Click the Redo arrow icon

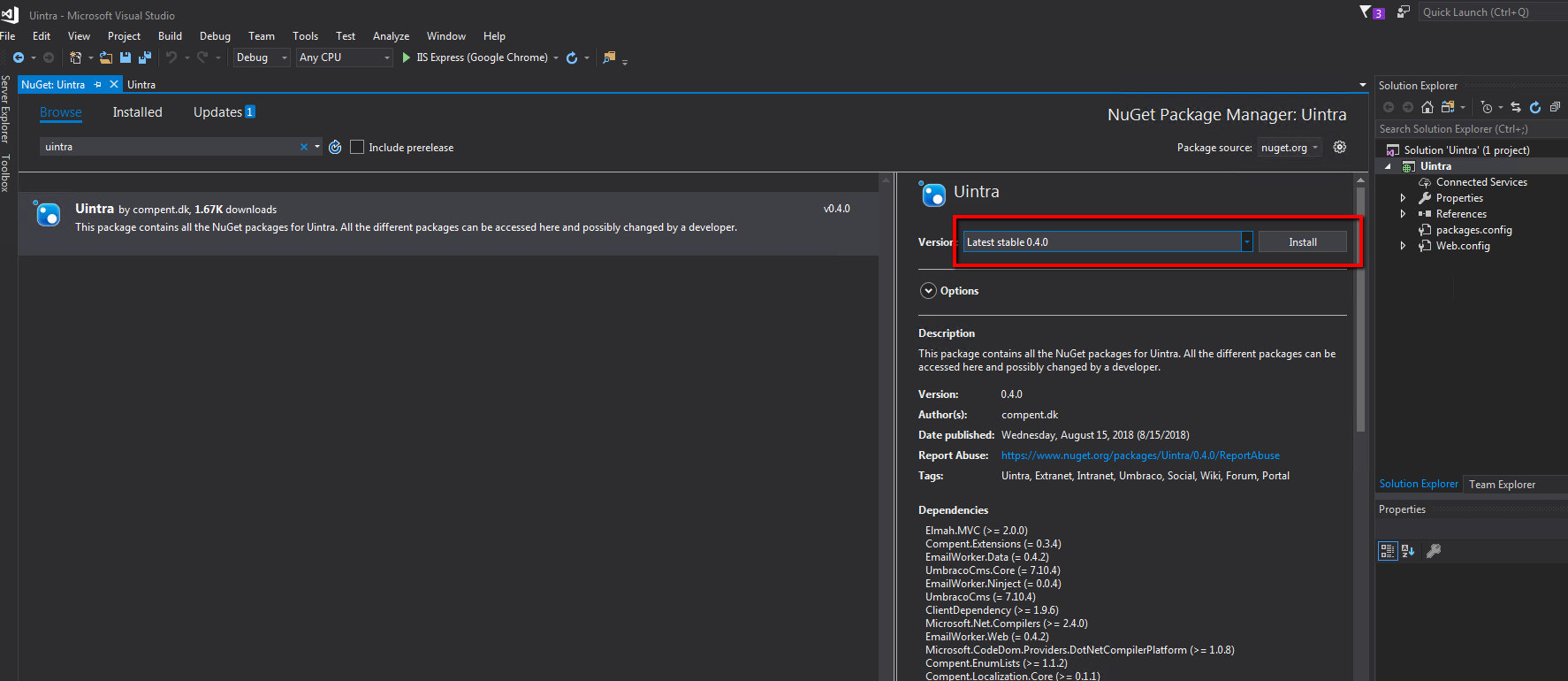click(202, 57)
